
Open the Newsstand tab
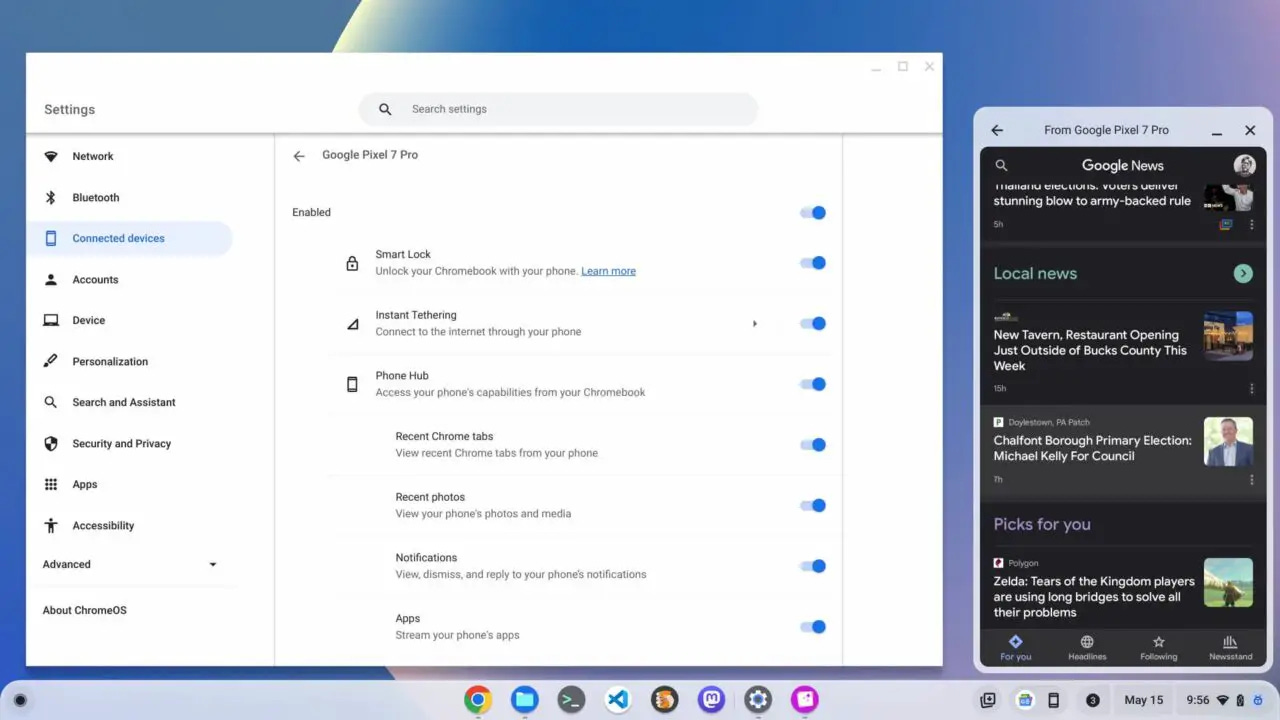pos(1230,648)
